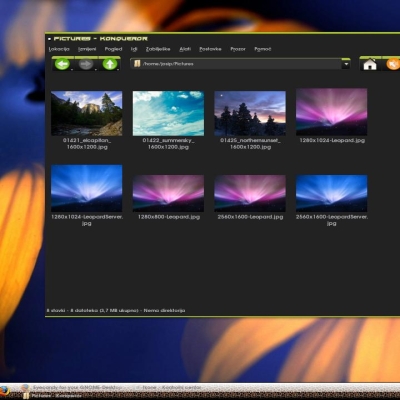This screenshot has height=400, width=400.
Task: Click the orange icon beside the Home button
Action: click(393, 64)
